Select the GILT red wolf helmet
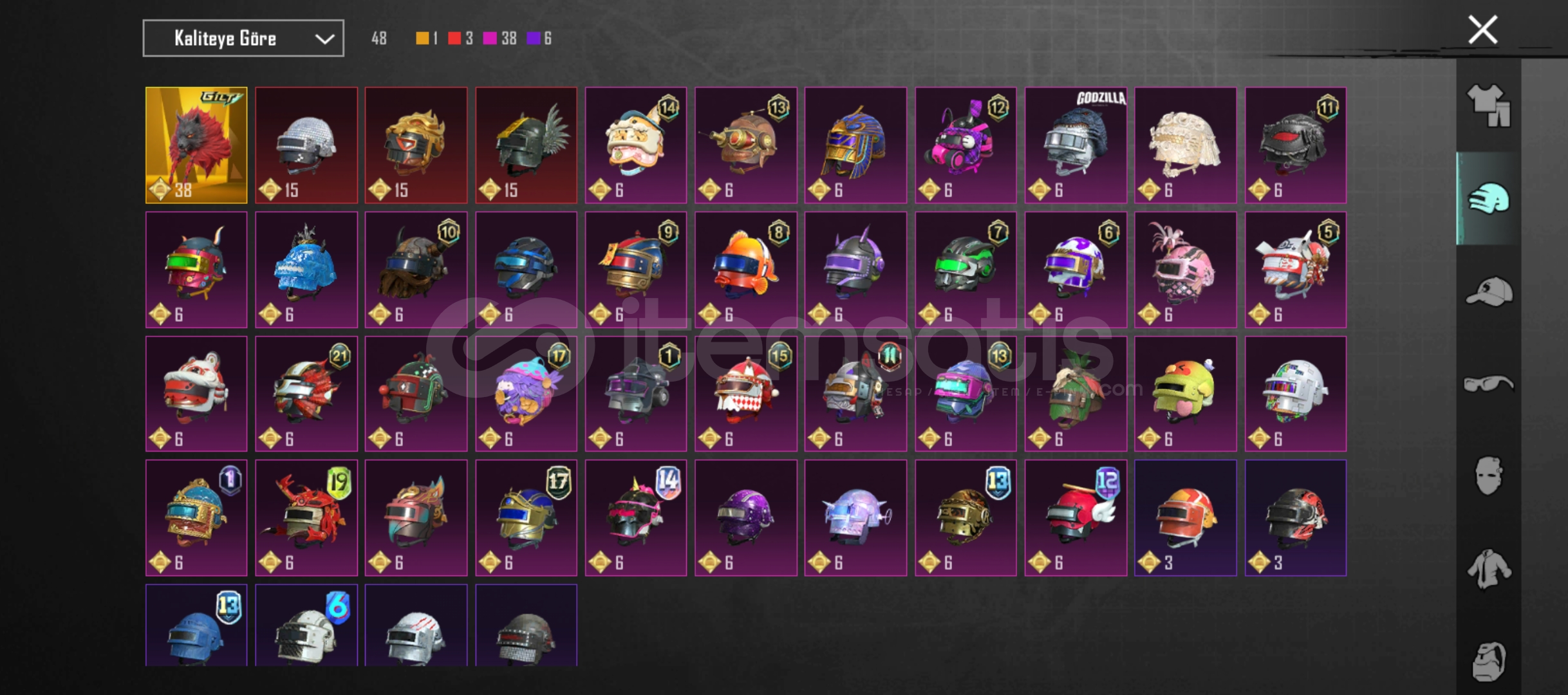 (x=196, y=145)
